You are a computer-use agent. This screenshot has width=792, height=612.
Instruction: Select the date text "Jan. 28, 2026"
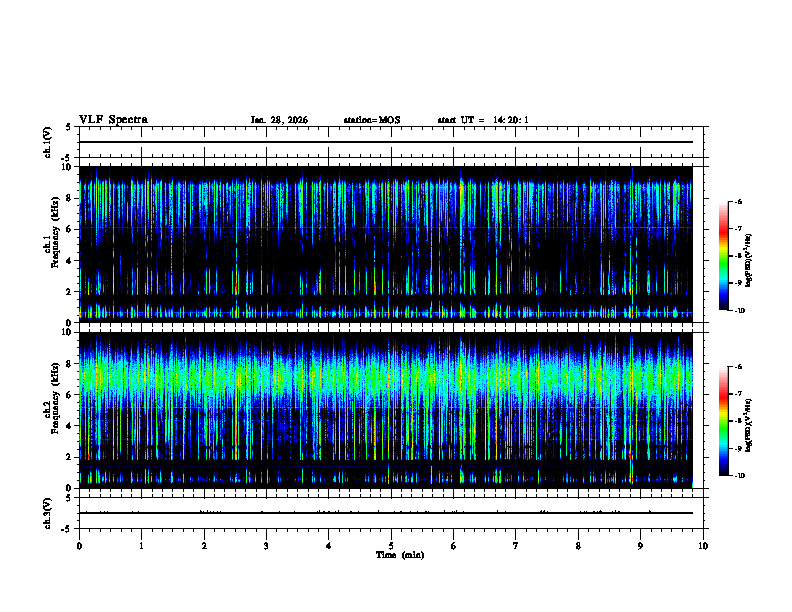279,120
